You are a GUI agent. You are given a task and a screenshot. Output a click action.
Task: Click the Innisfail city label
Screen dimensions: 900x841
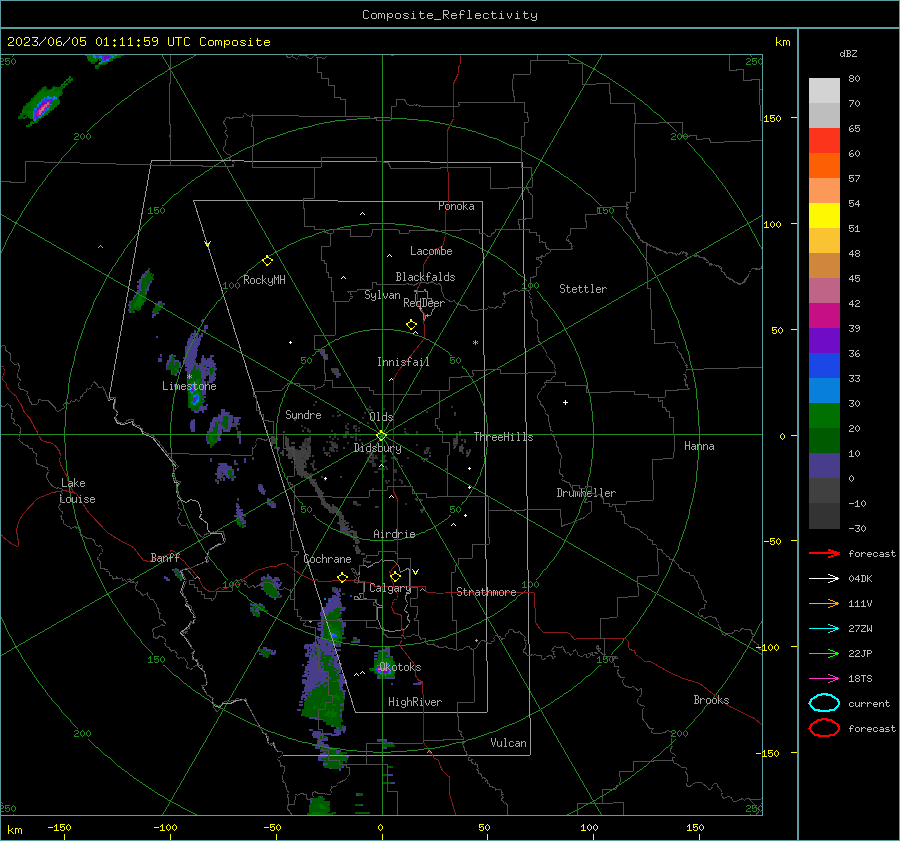(403, 362)
